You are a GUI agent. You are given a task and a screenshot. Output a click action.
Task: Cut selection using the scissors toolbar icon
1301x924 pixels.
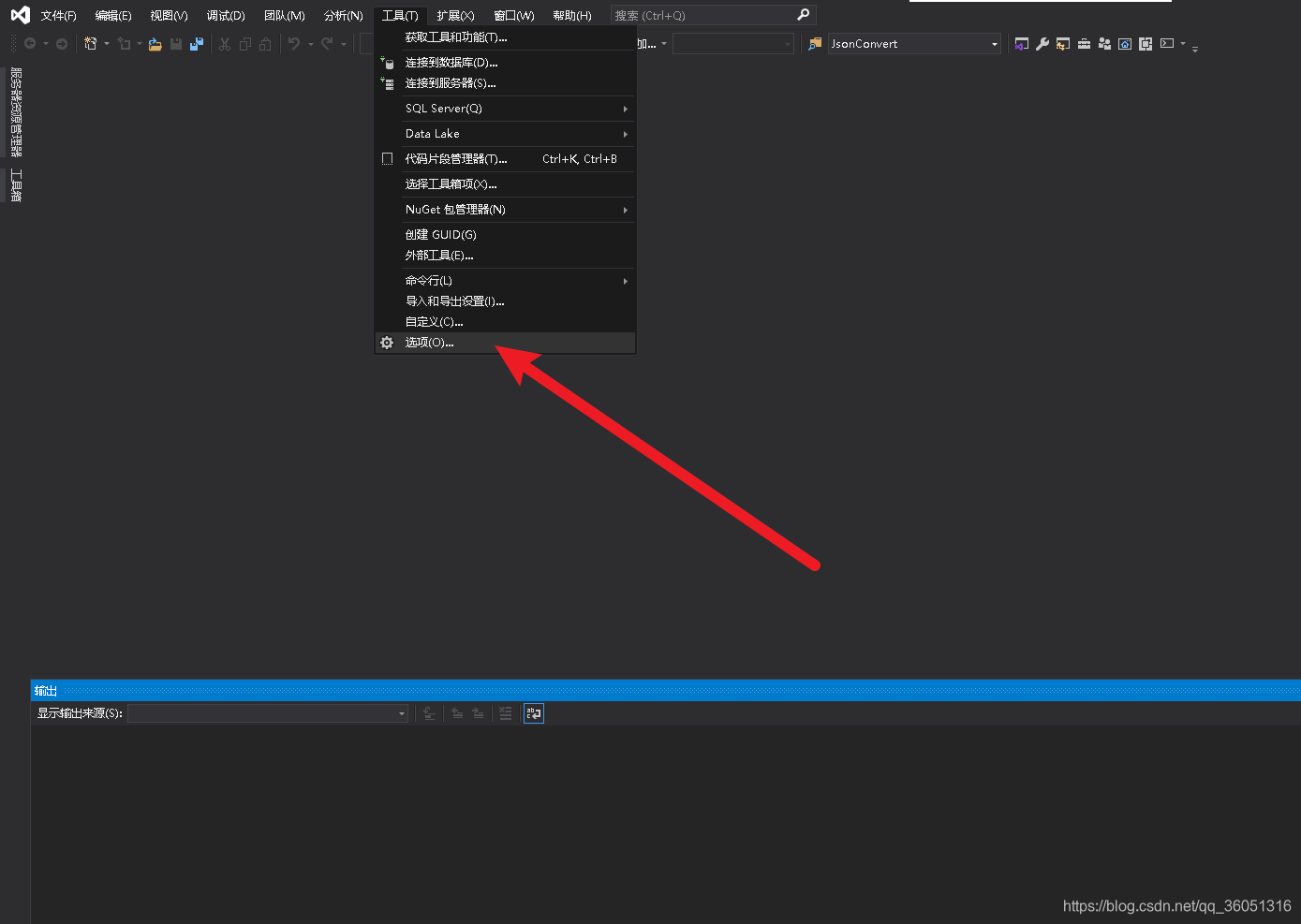click(225, 43)
